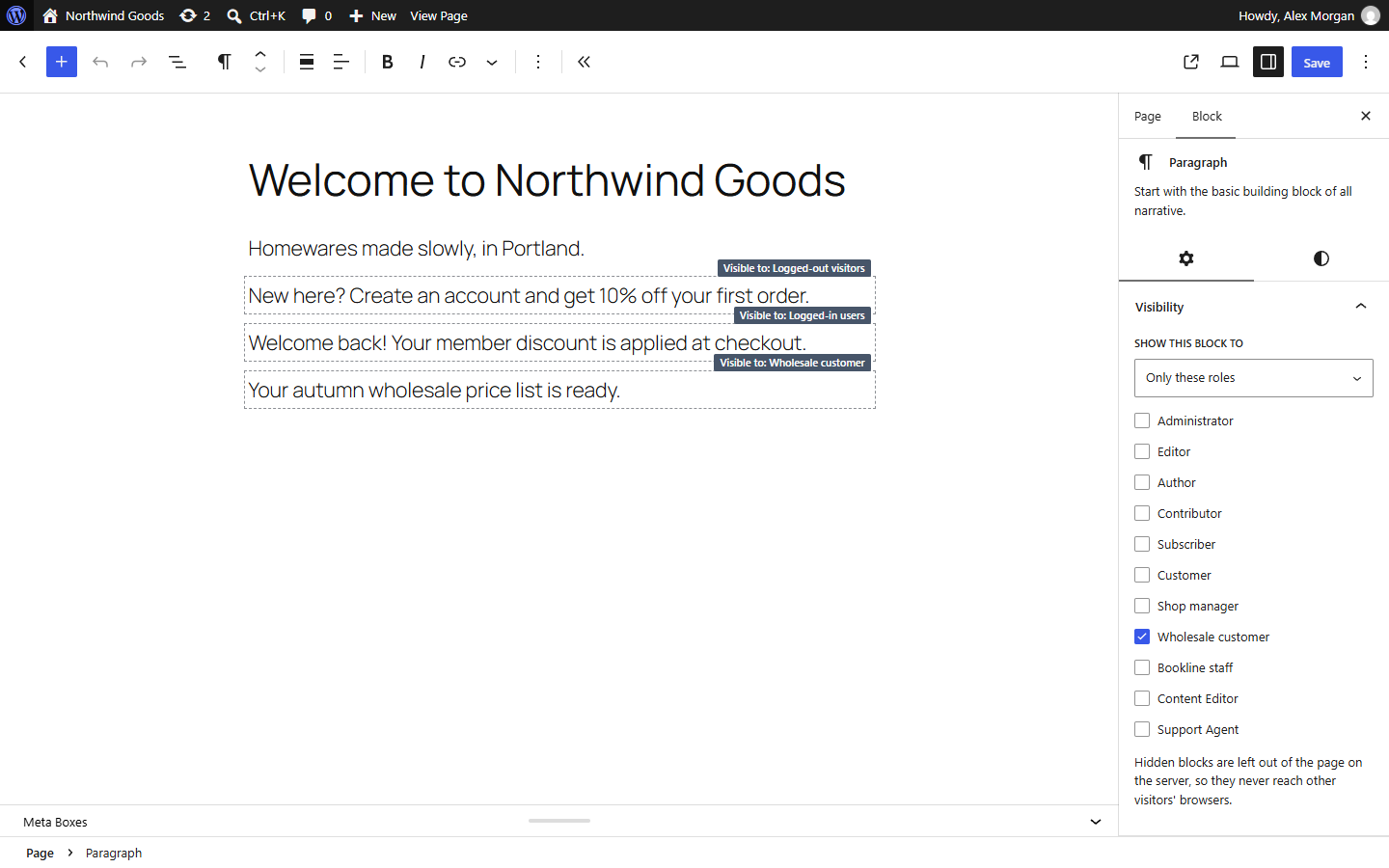Toggle bold formatting
The image size is (1389, 868).
(388, 62)
